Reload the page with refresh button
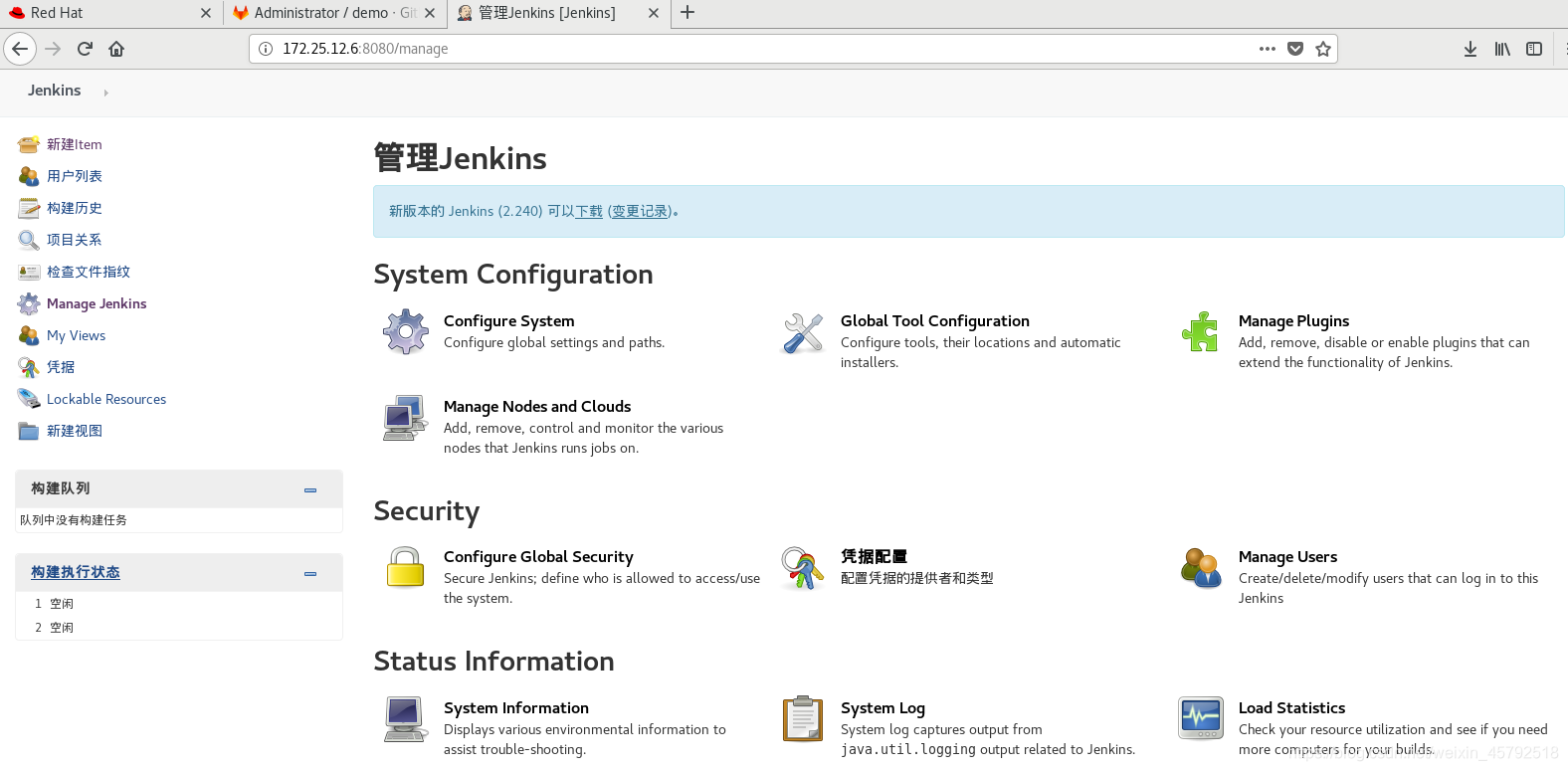The width and height of the screenshot is (1568, 771). 85,49
